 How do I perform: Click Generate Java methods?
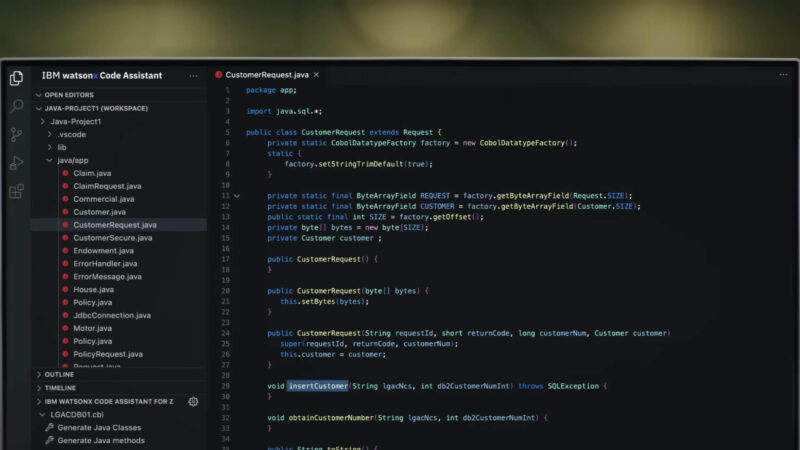click(100, 440)
